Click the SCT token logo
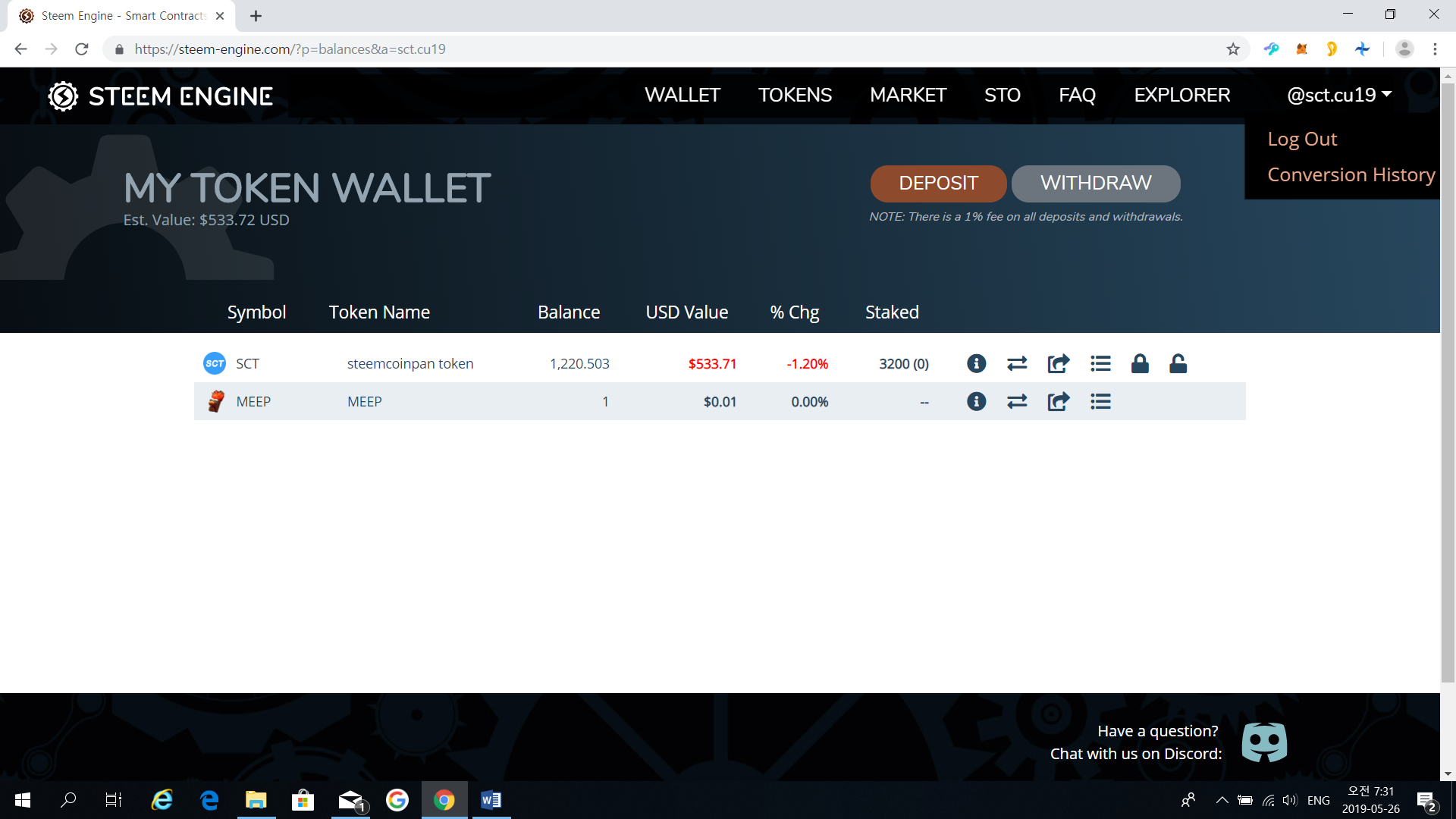 (215, 363)
